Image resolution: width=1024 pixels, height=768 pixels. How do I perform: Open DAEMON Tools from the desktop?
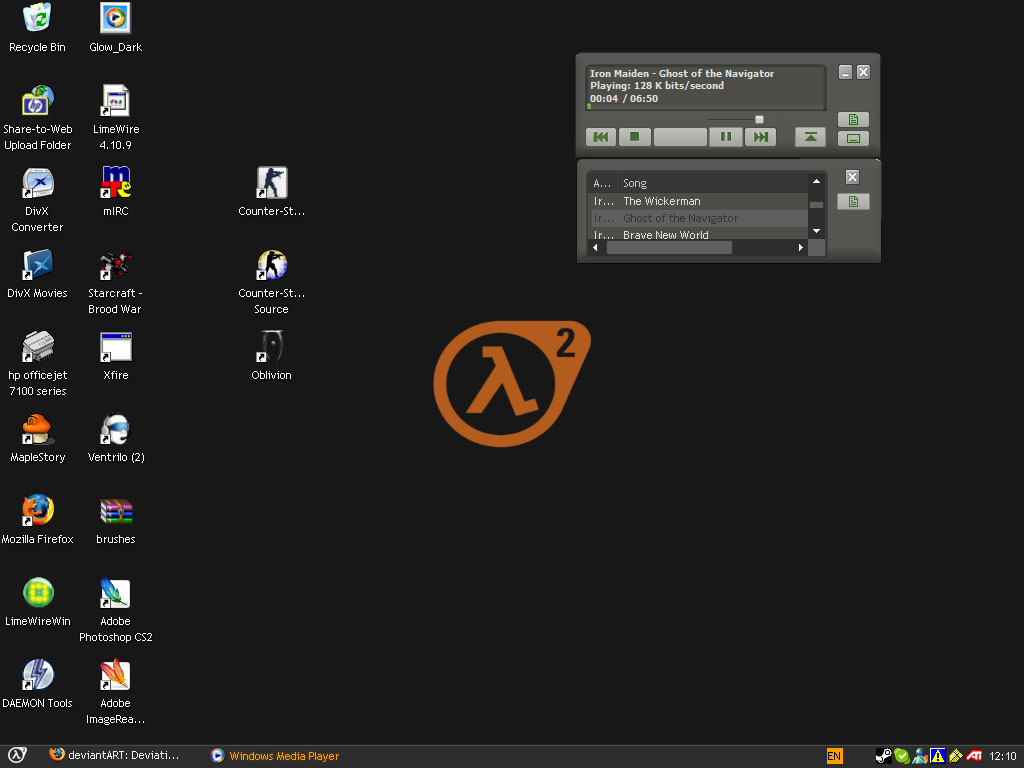click(x=38, y=675)
